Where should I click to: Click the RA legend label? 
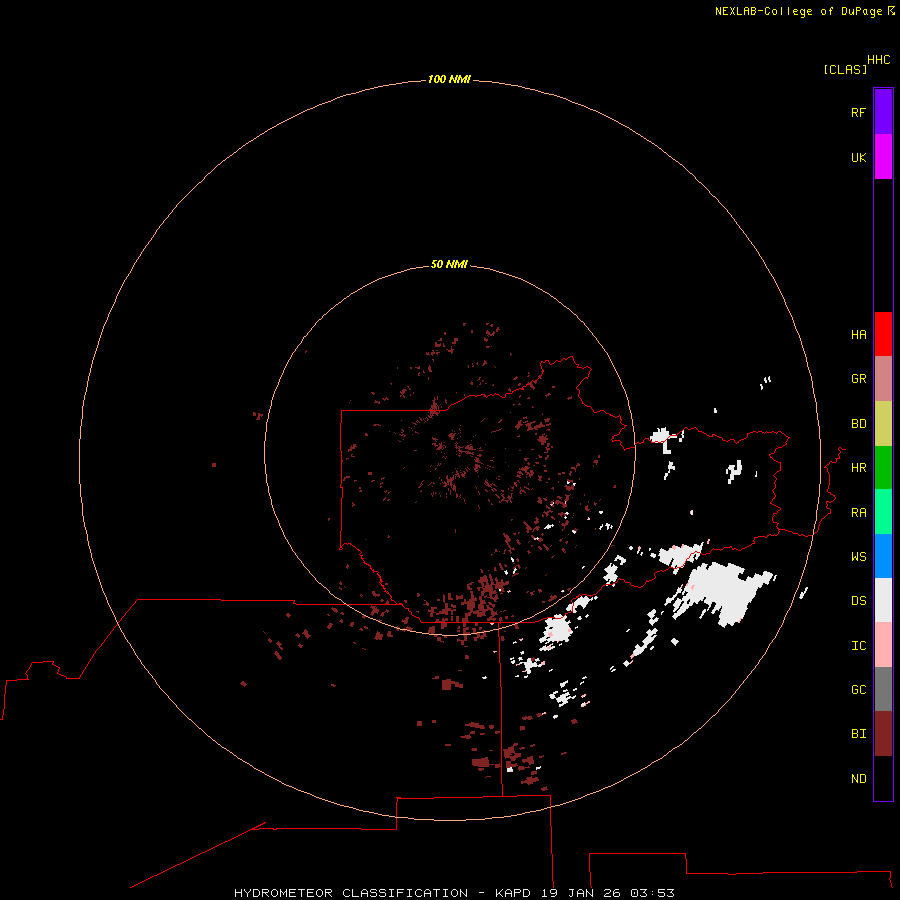click(x=859, y=513)
